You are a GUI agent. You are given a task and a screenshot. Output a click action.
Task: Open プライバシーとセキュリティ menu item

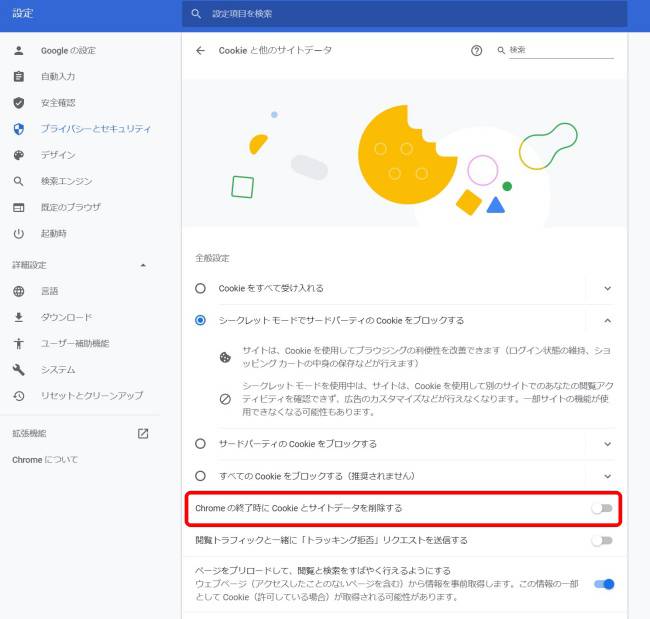point(96,129)
